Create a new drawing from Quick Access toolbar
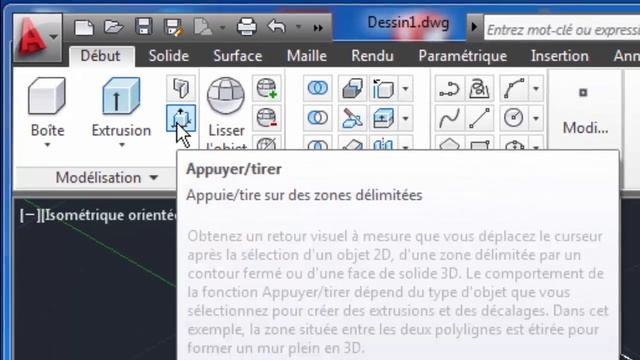Screen dimensions: 640x360 click(x=84, y=27)
